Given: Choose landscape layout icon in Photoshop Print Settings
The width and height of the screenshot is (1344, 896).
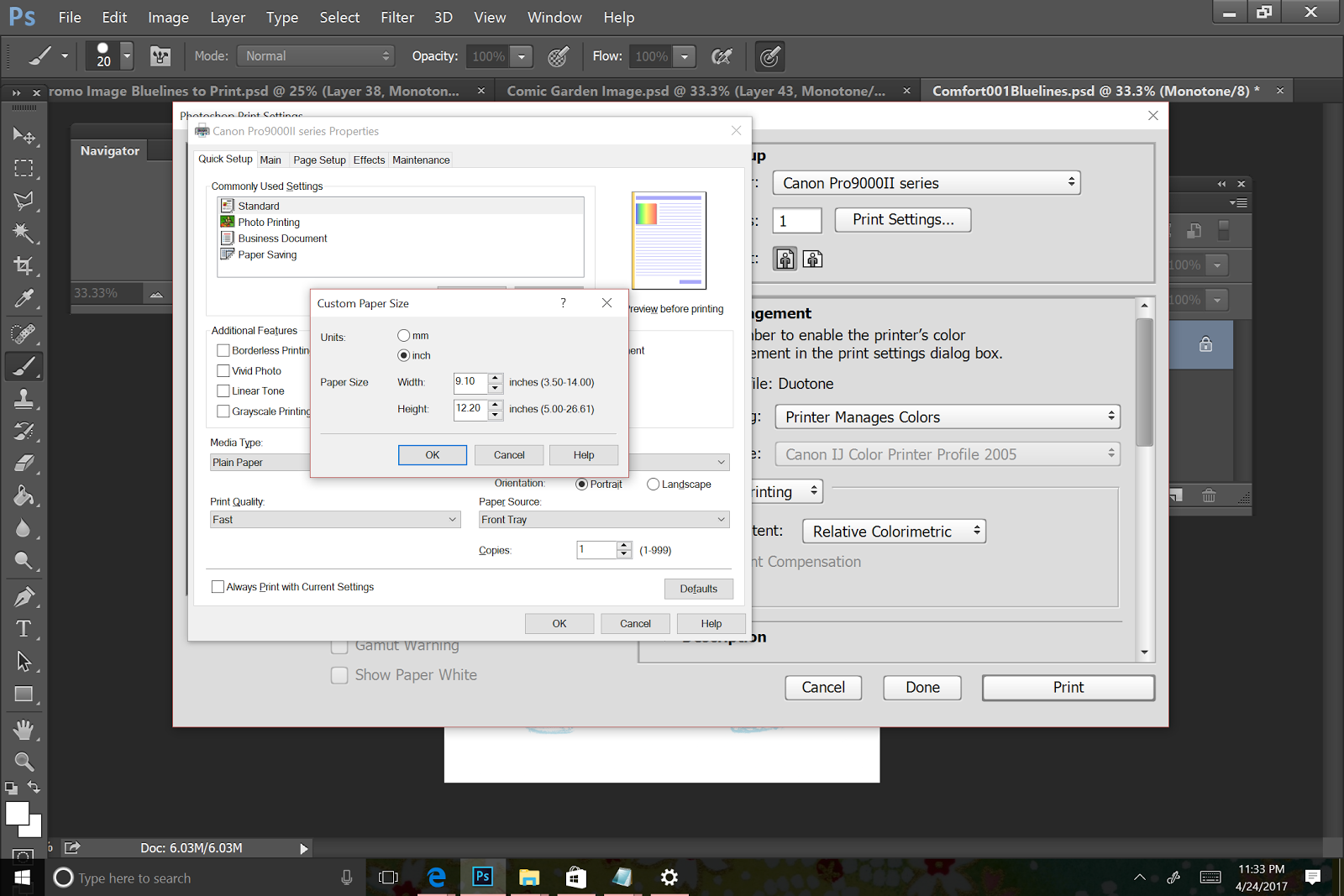Looking at the screenshot, I should pos(812,259).
